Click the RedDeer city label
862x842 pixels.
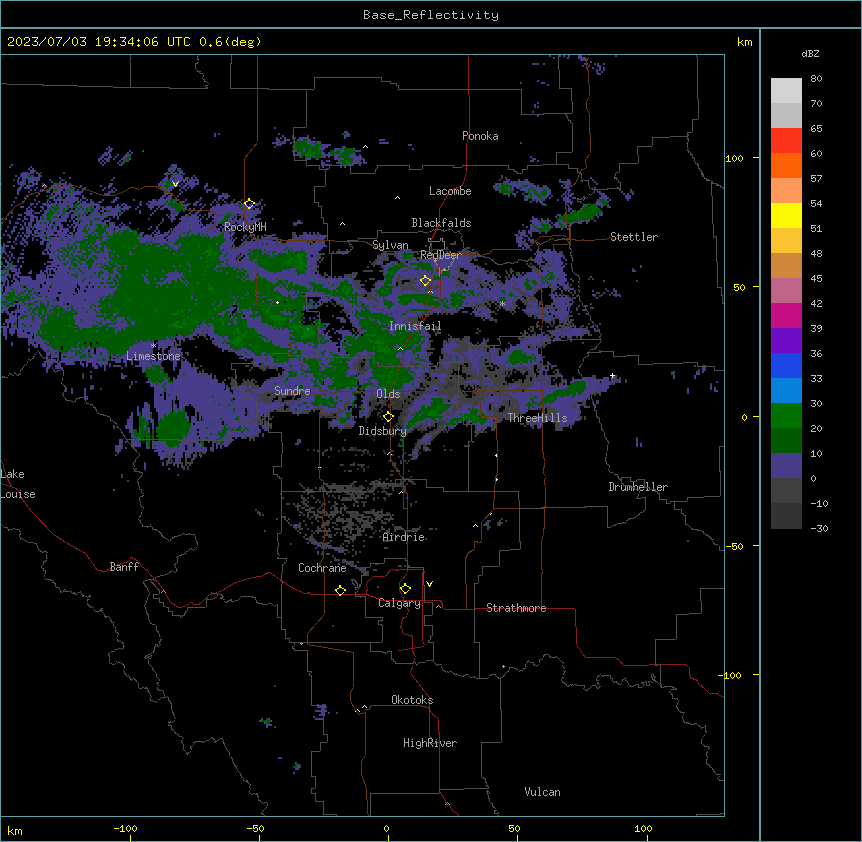(440, 255)
